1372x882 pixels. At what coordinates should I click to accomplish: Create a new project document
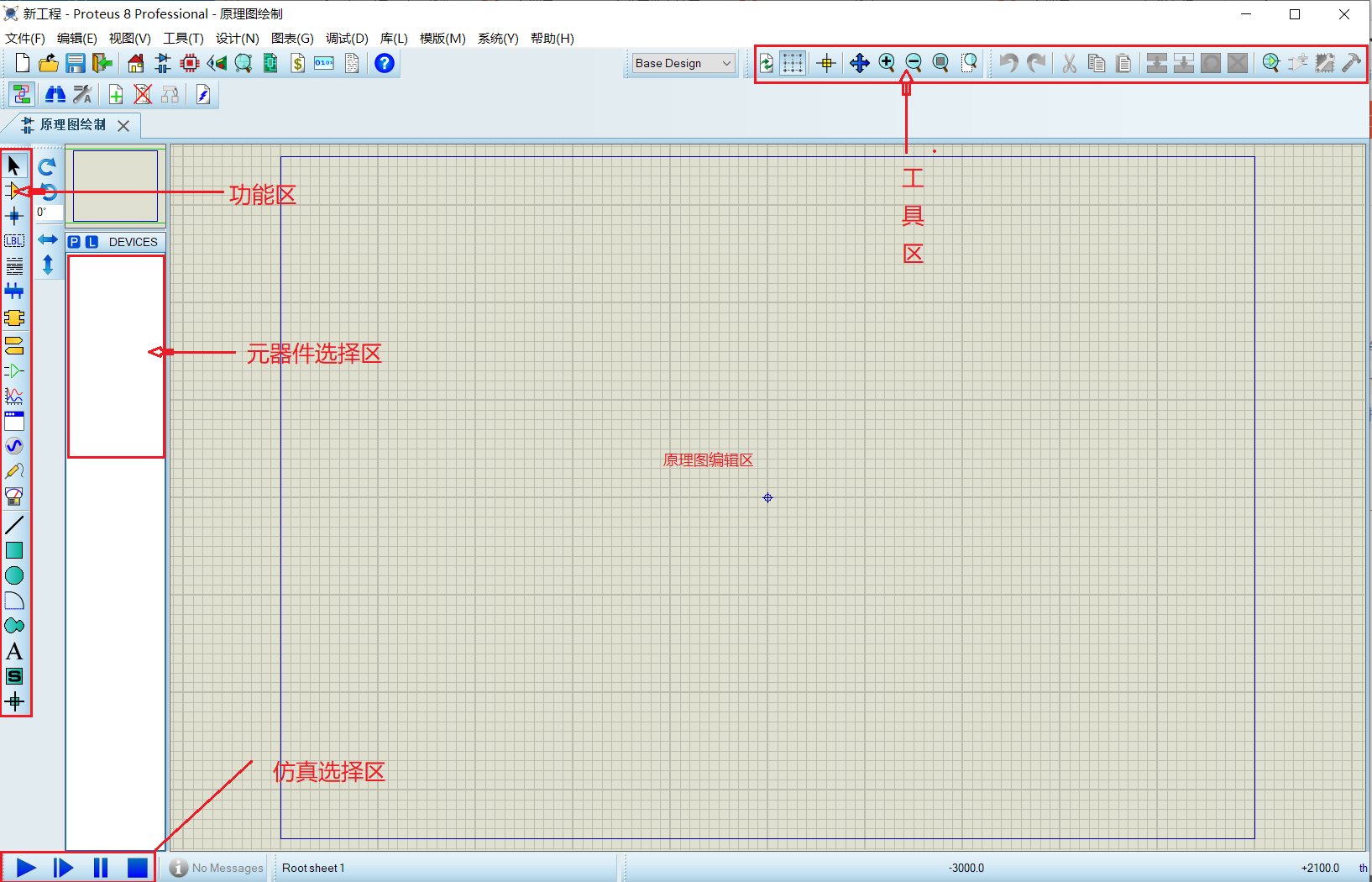23,63
